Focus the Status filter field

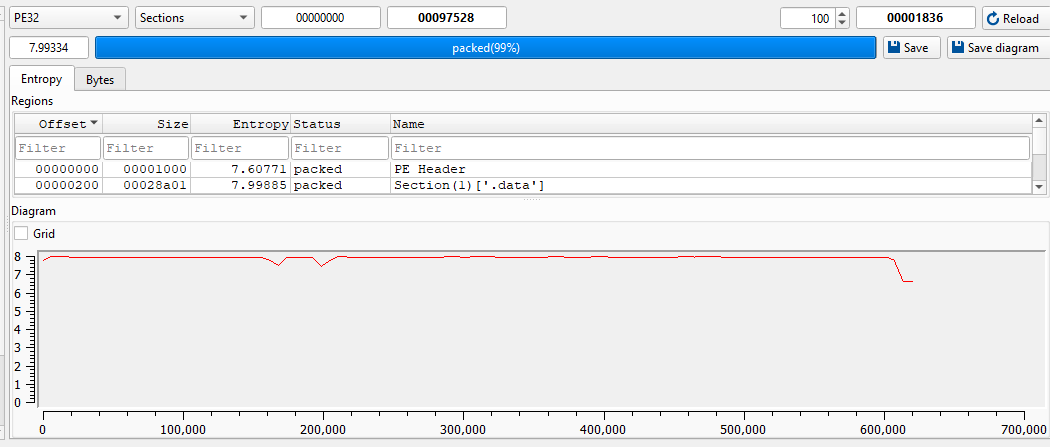[x=339, y=148]
